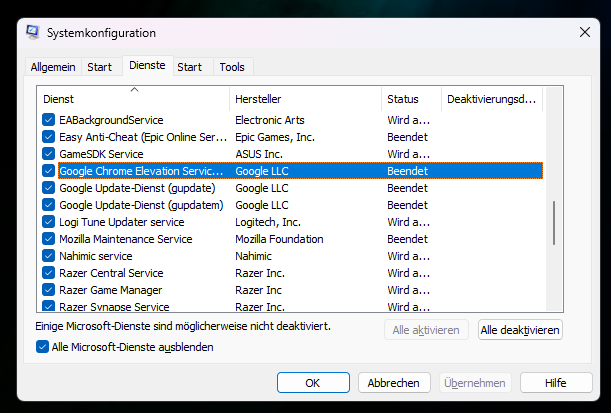Close the Systemkonfiguration dialog window
This screenshot has height=413, width=611.
point(583,32)
